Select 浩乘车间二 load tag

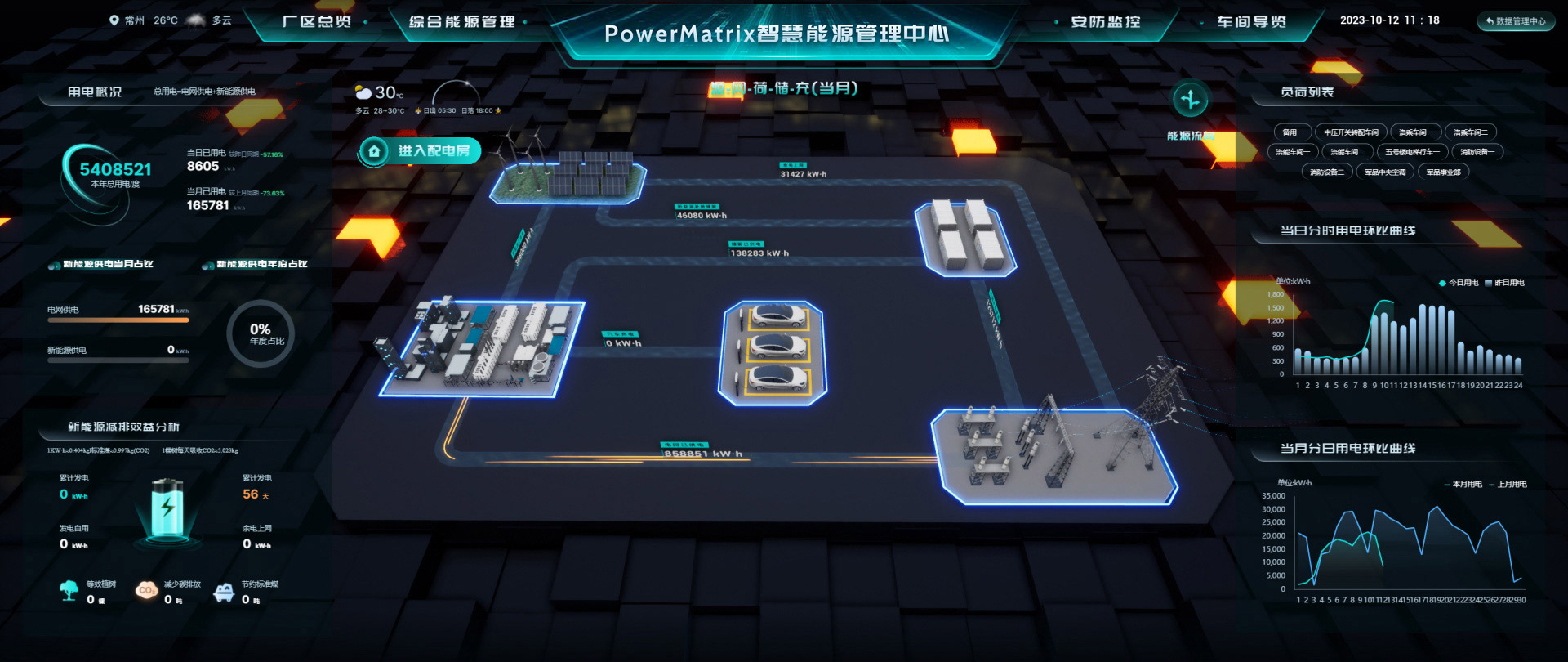[1471, 132]
